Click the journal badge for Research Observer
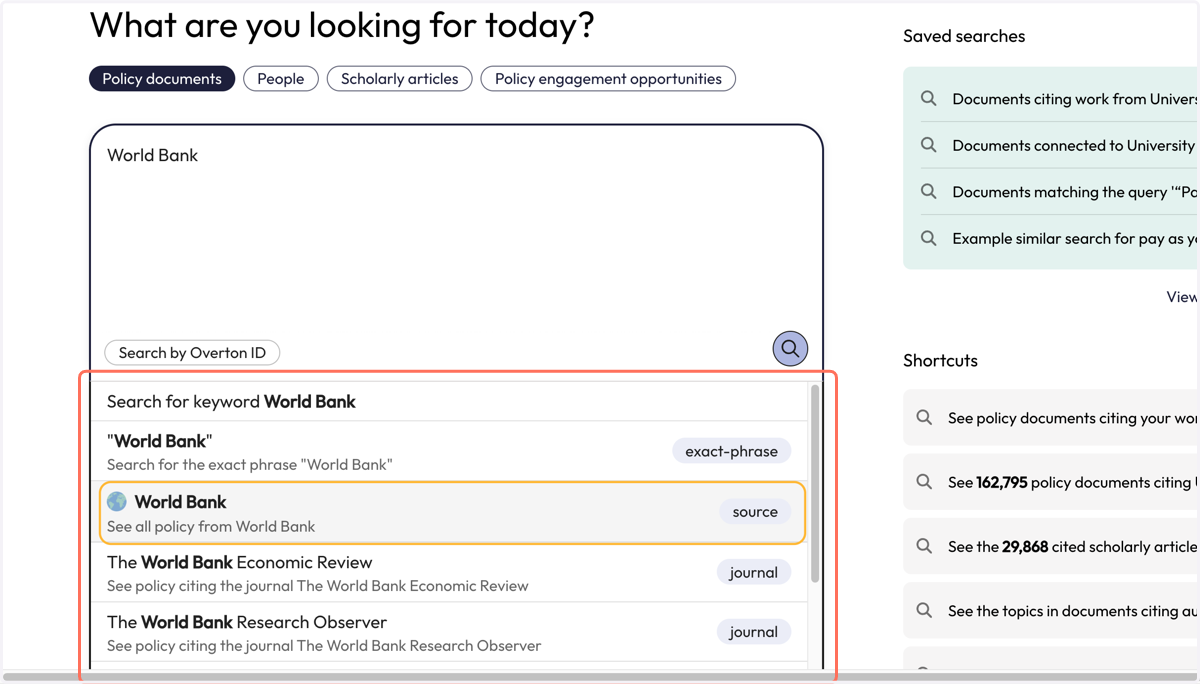 [753, 632]
